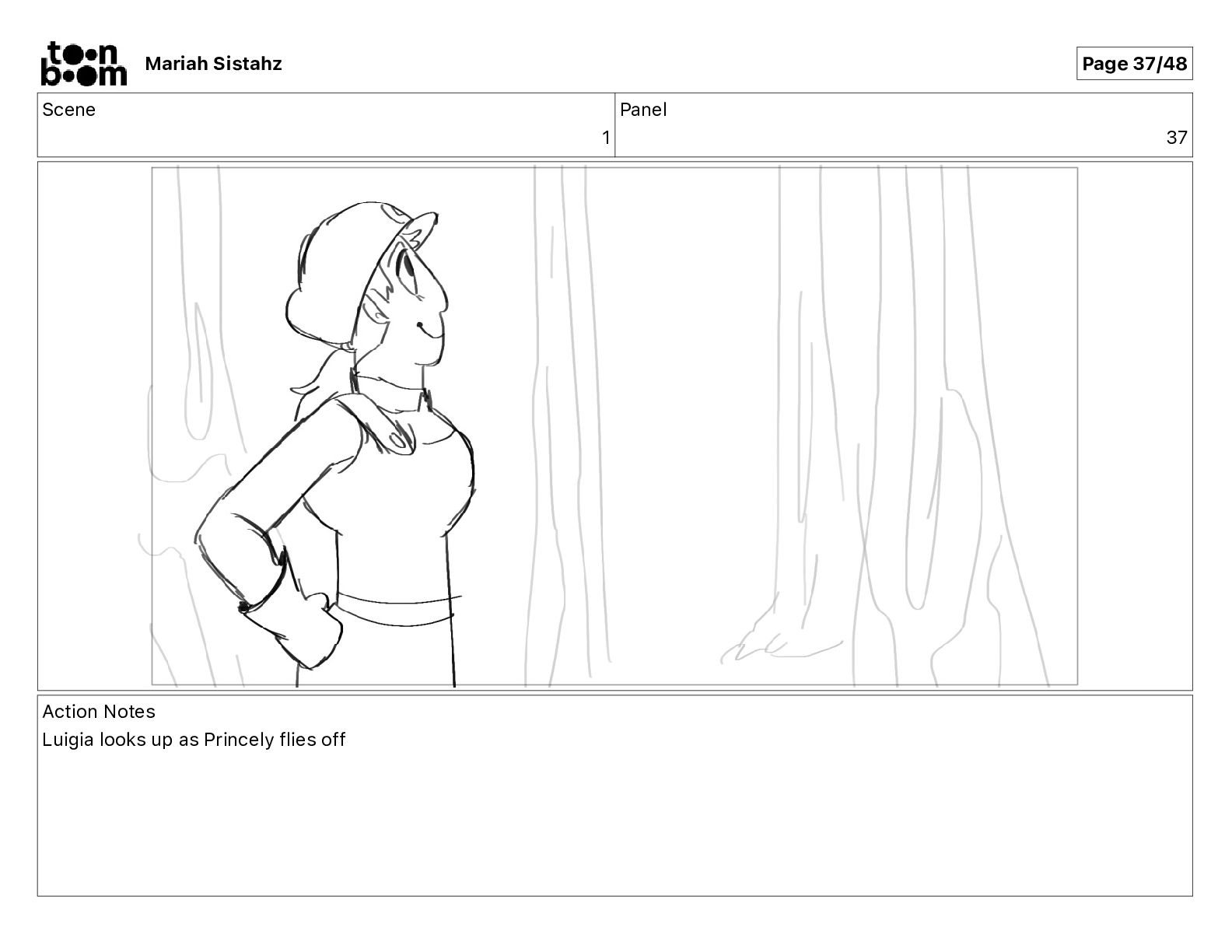Image resolution: width=1232 pixels, height=952 pixels.
Task: Select the scene number '1'
Action: click(x=606, y=138)
